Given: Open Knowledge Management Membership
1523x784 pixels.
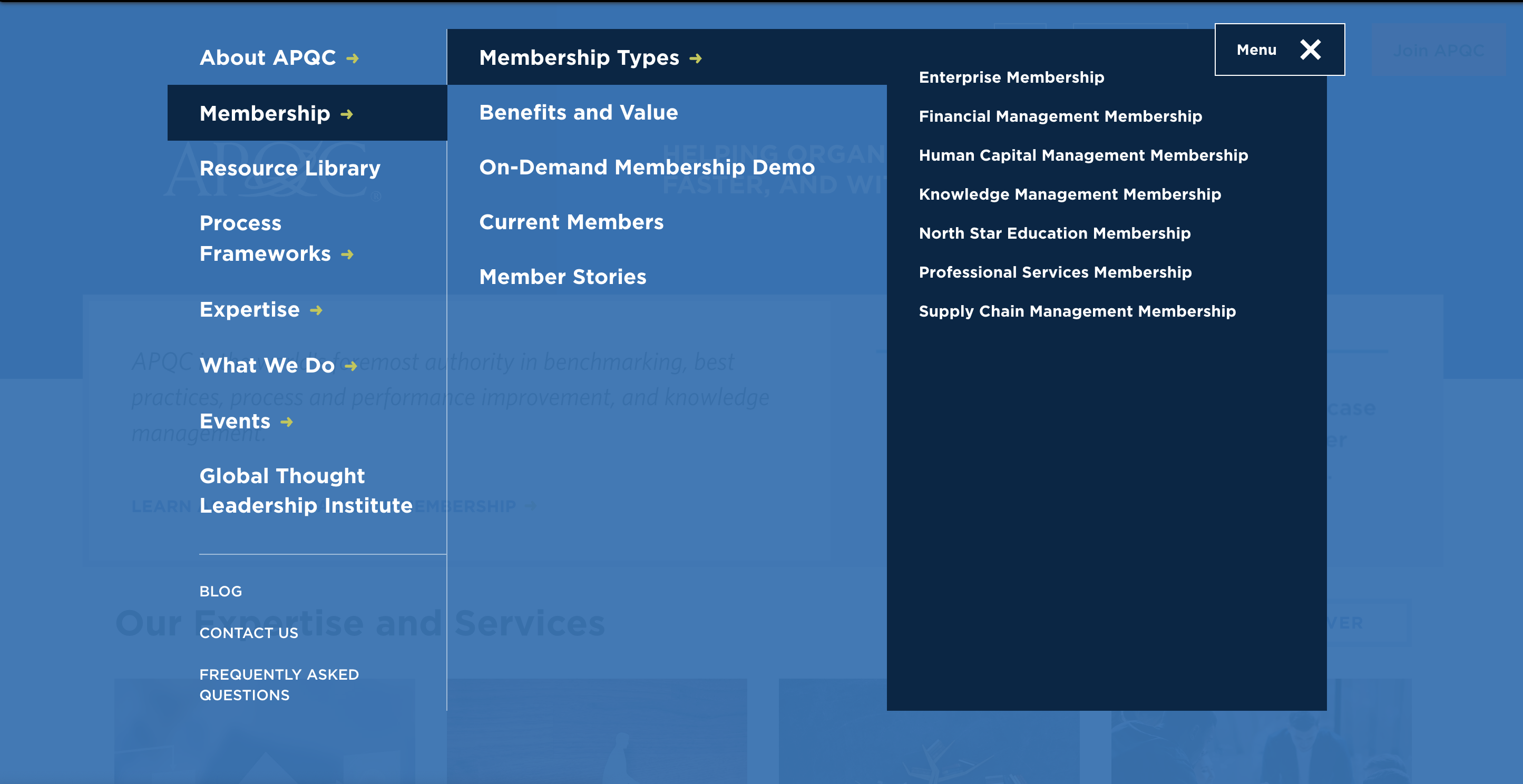Looking at the screenshot, I should pyautogui.click(x=1070, y=194).
